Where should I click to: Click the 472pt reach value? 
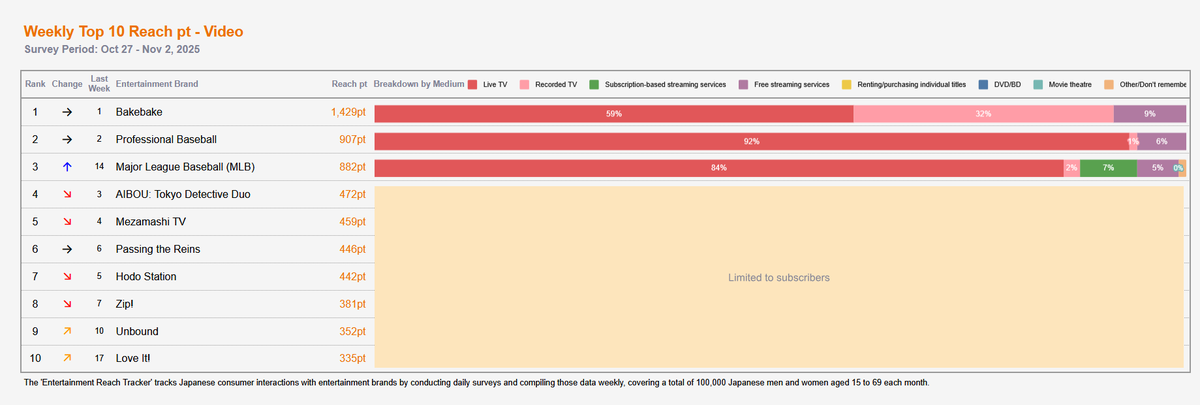pos(352,194)
